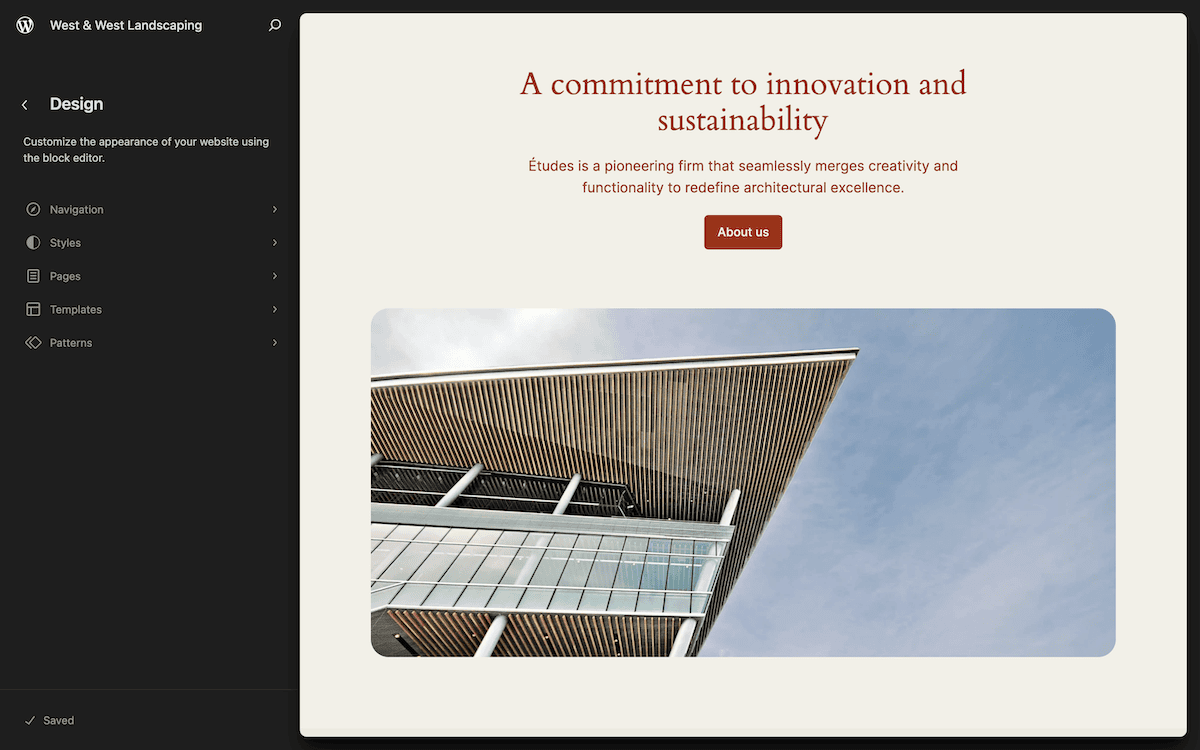Open West & West Landscaping site title
This screenshot has width=1200, height=750.
[126, 24]
